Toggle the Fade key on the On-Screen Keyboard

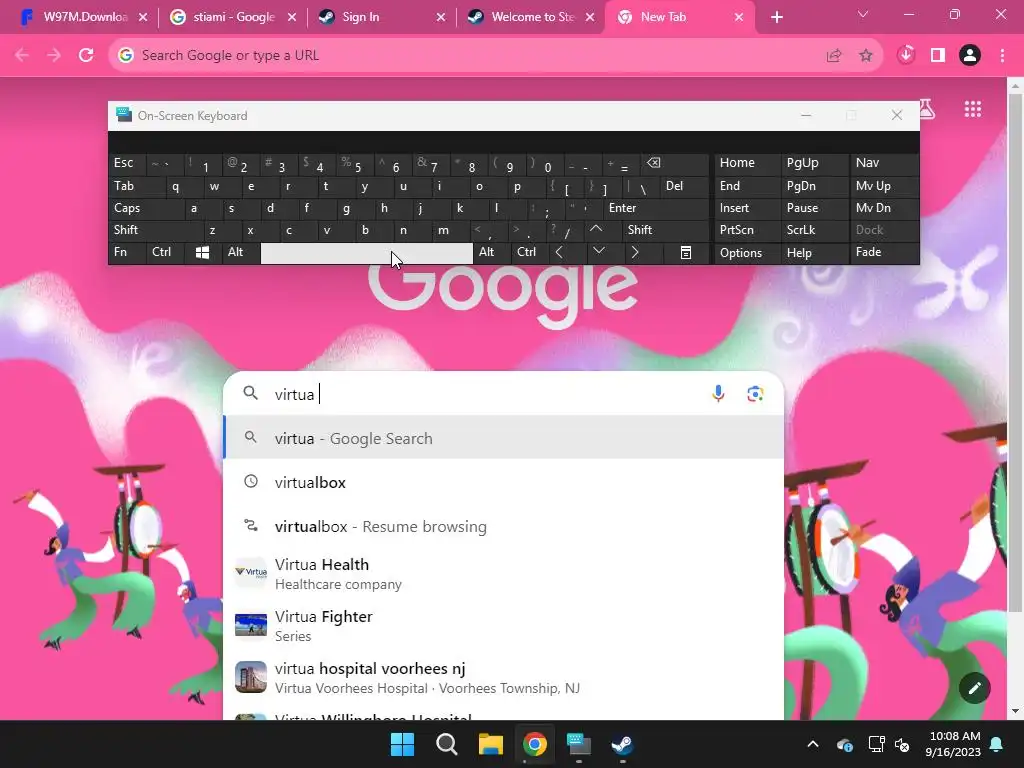point(884,253)
